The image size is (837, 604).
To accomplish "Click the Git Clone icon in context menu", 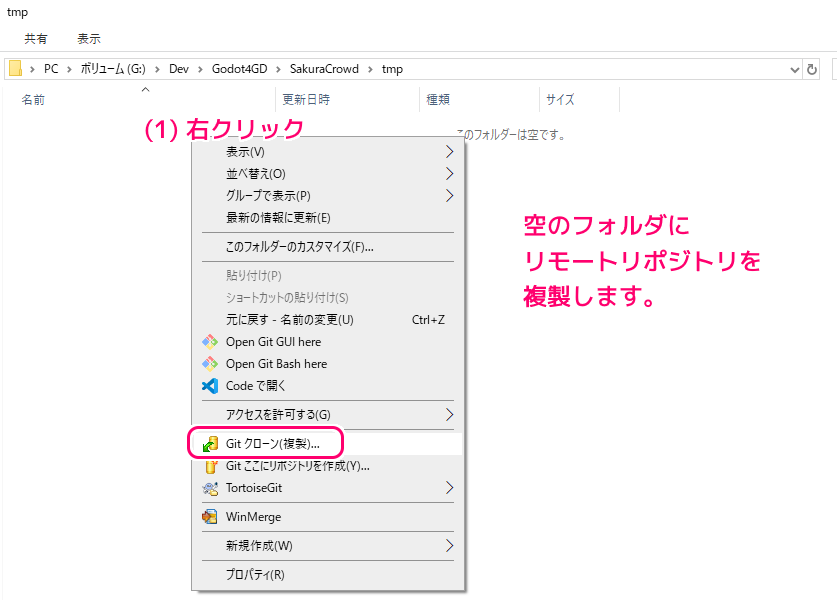I will coord(210,443).
